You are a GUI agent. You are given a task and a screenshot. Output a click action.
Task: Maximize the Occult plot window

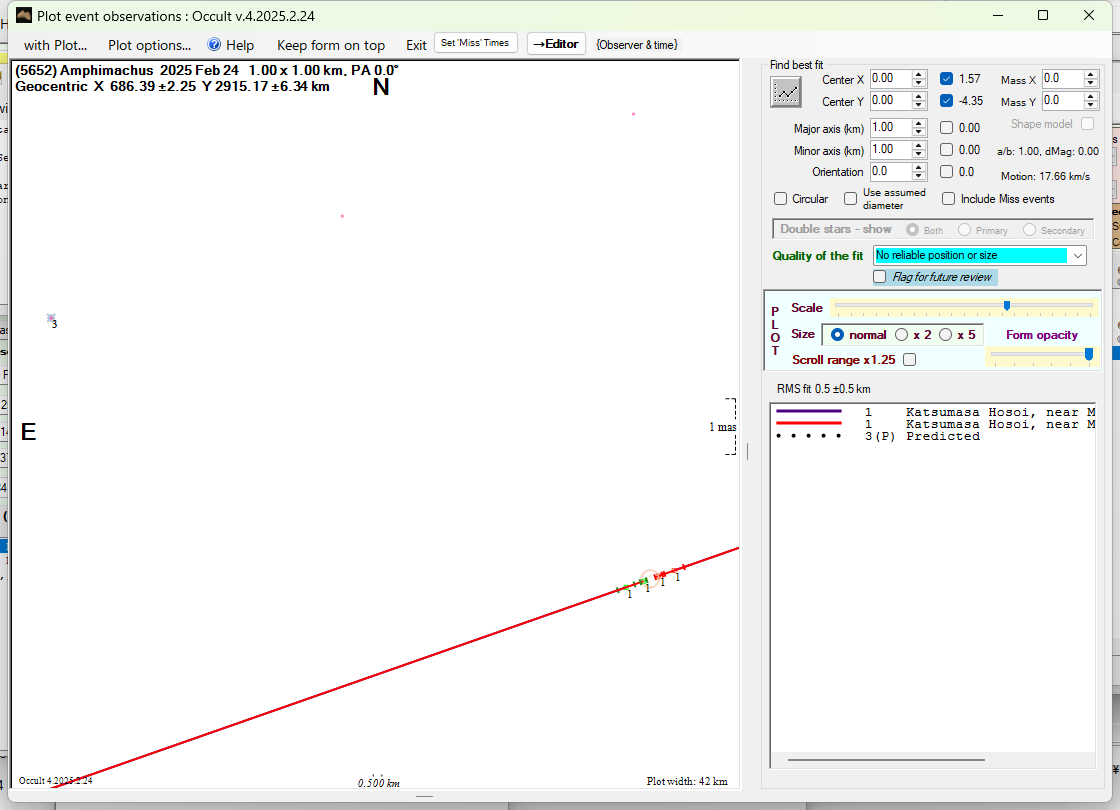(1043, 15)
